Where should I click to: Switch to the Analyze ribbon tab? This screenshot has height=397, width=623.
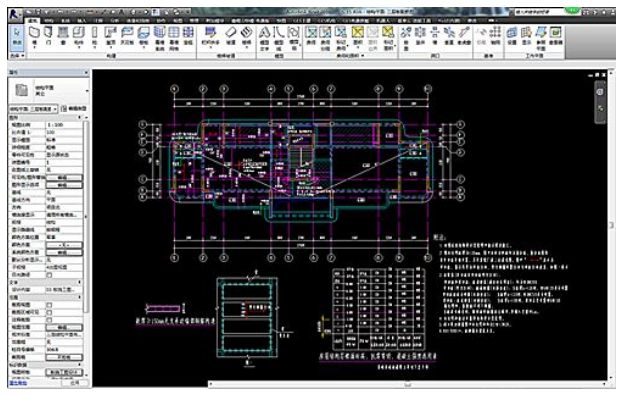114,21
